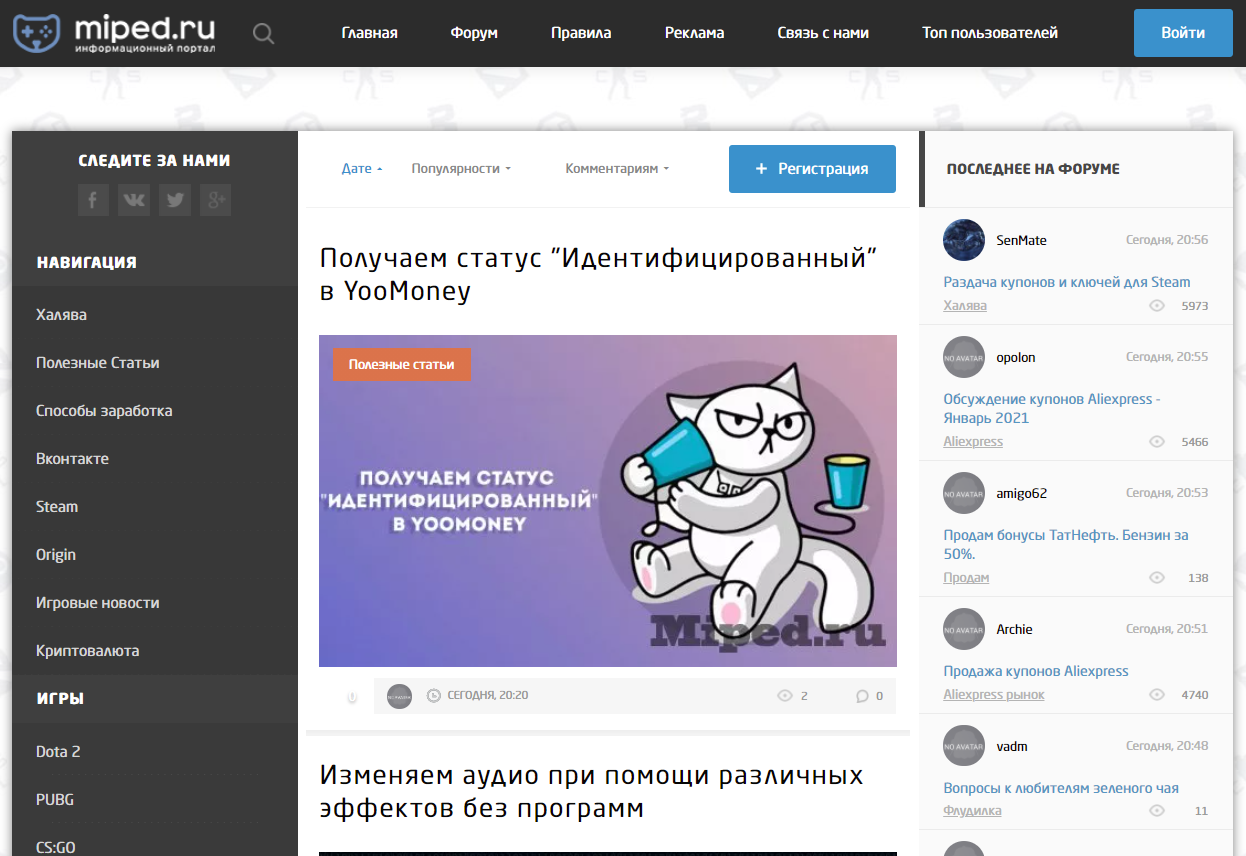Image resolution: width=1246 pixels, height=856 pixels.
Task: Open Archie's avatar
Action: tap(963, 629)
